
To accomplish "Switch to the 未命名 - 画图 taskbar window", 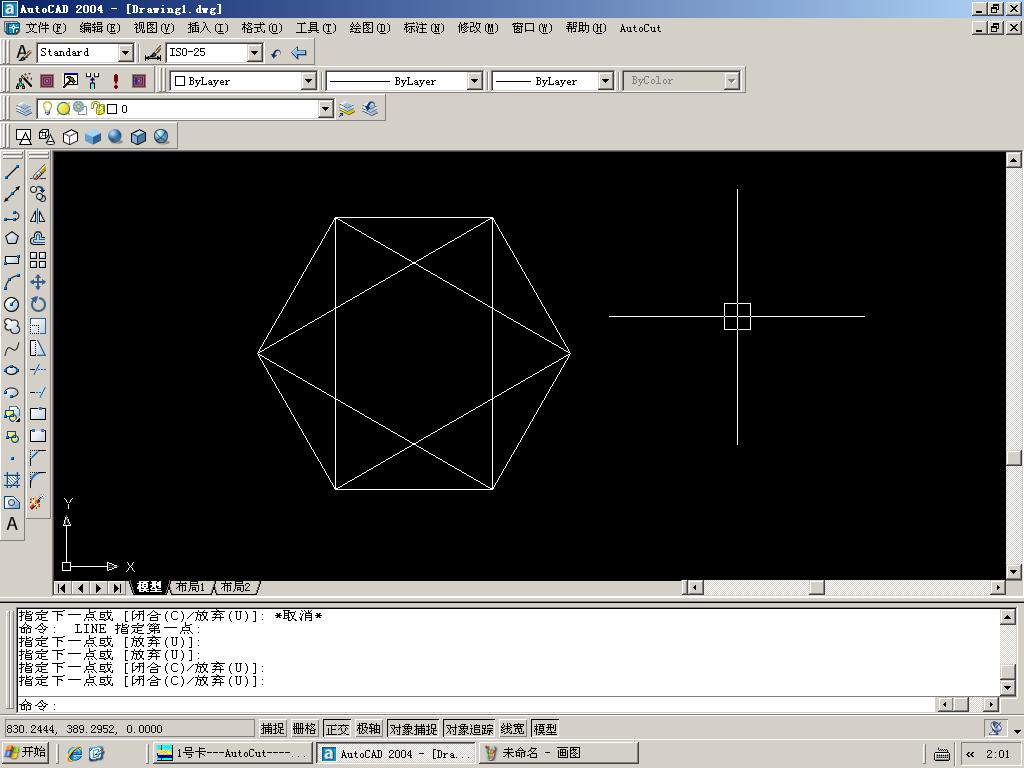I will [540, 753].
